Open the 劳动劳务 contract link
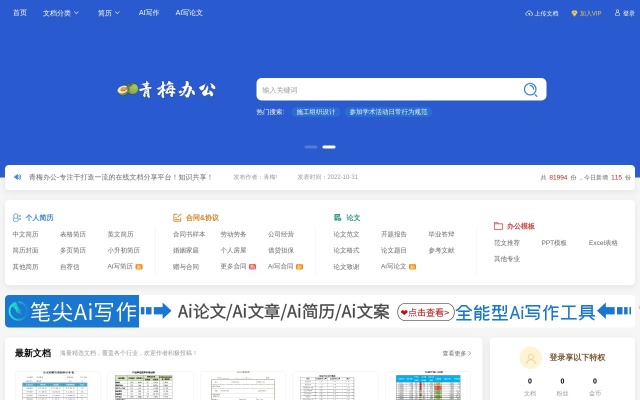The image size is (640, 400). coord(233,234)
